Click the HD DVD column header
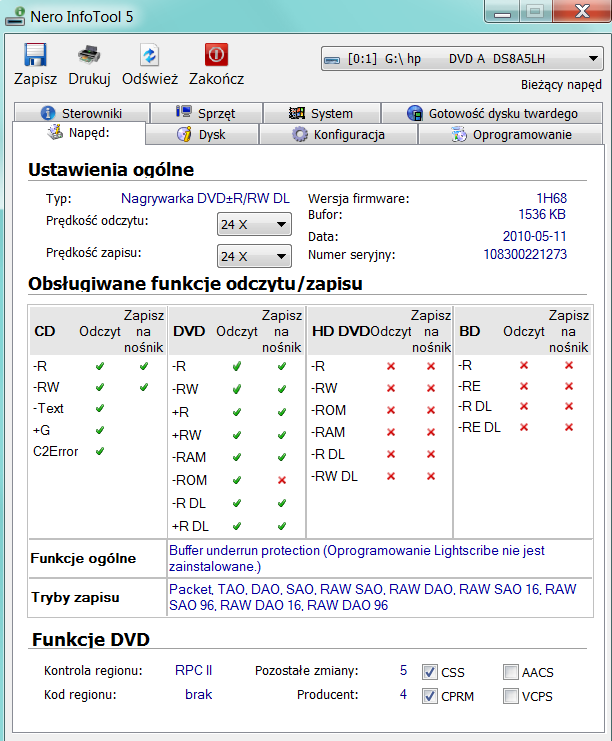 click(341, 331)
